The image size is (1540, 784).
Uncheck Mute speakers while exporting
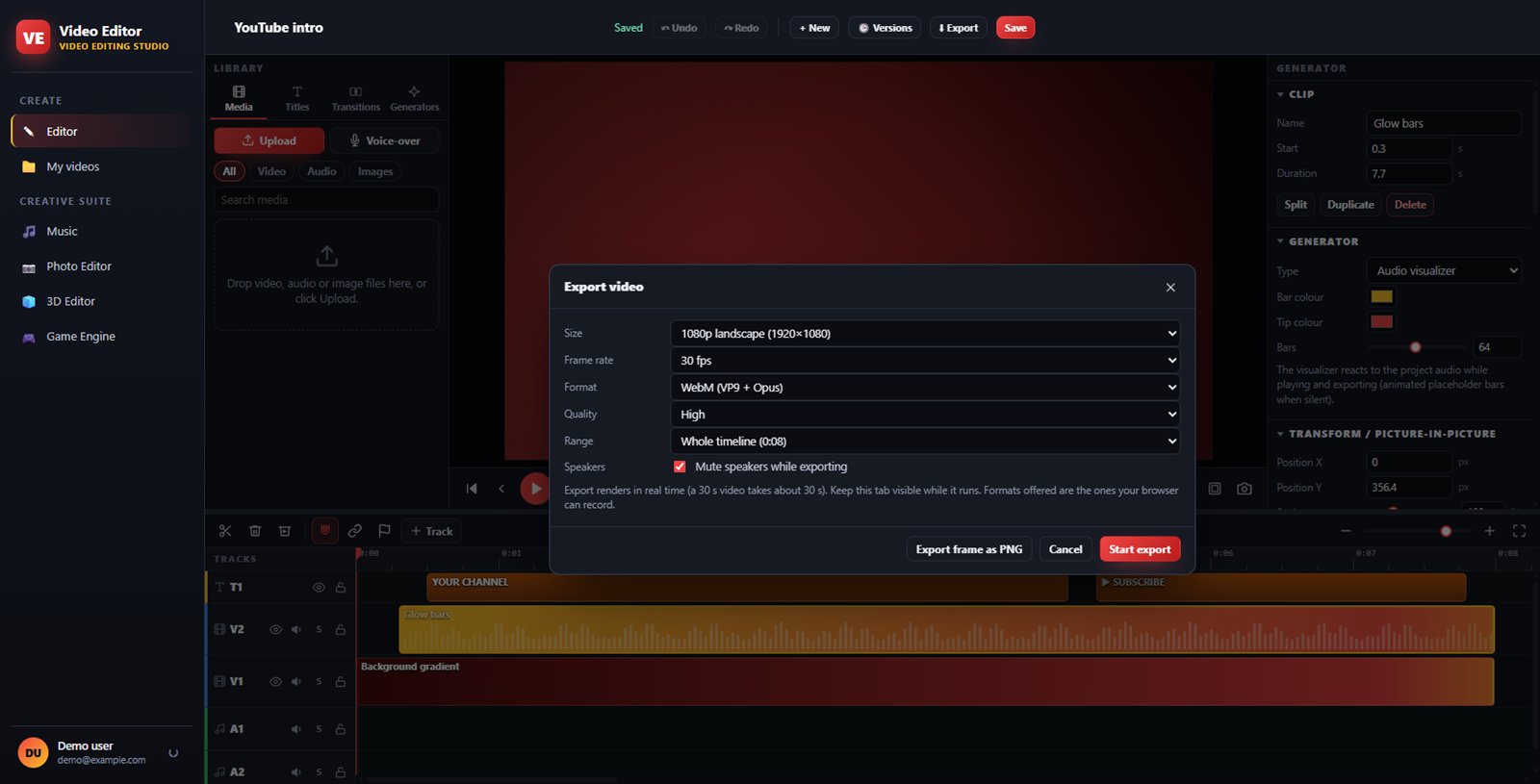680,467
